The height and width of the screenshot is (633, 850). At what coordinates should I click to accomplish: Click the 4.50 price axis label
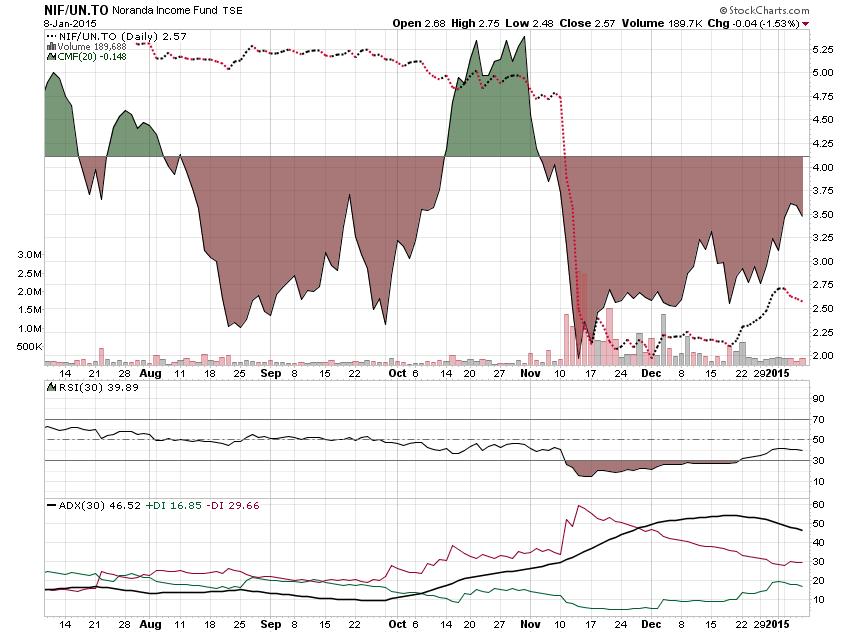coord(823,120)
